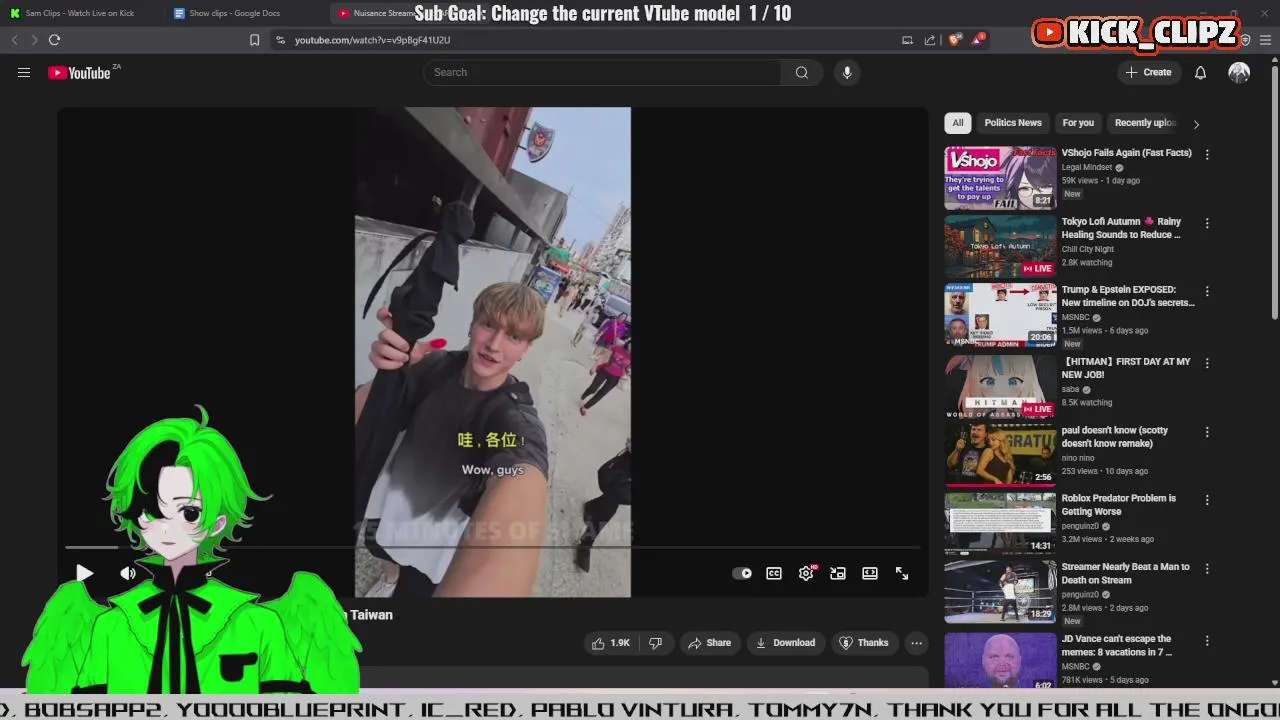This screenshot has width=1280, height=720.
Task: Select the All filter chip
Action: [957, 123]
